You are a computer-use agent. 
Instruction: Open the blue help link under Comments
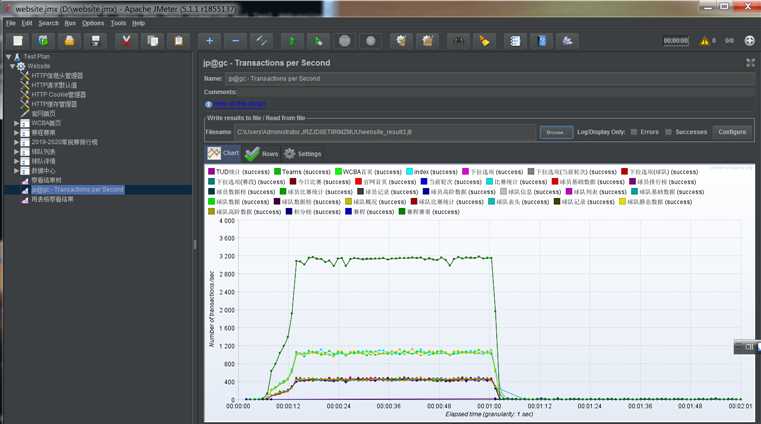[x=239, y=104]
